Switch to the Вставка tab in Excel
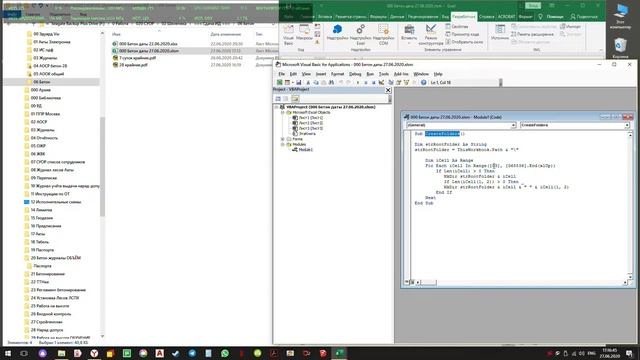Image resolution: width=640 pixels, height=360 pixels. click(x=325, y=17)
